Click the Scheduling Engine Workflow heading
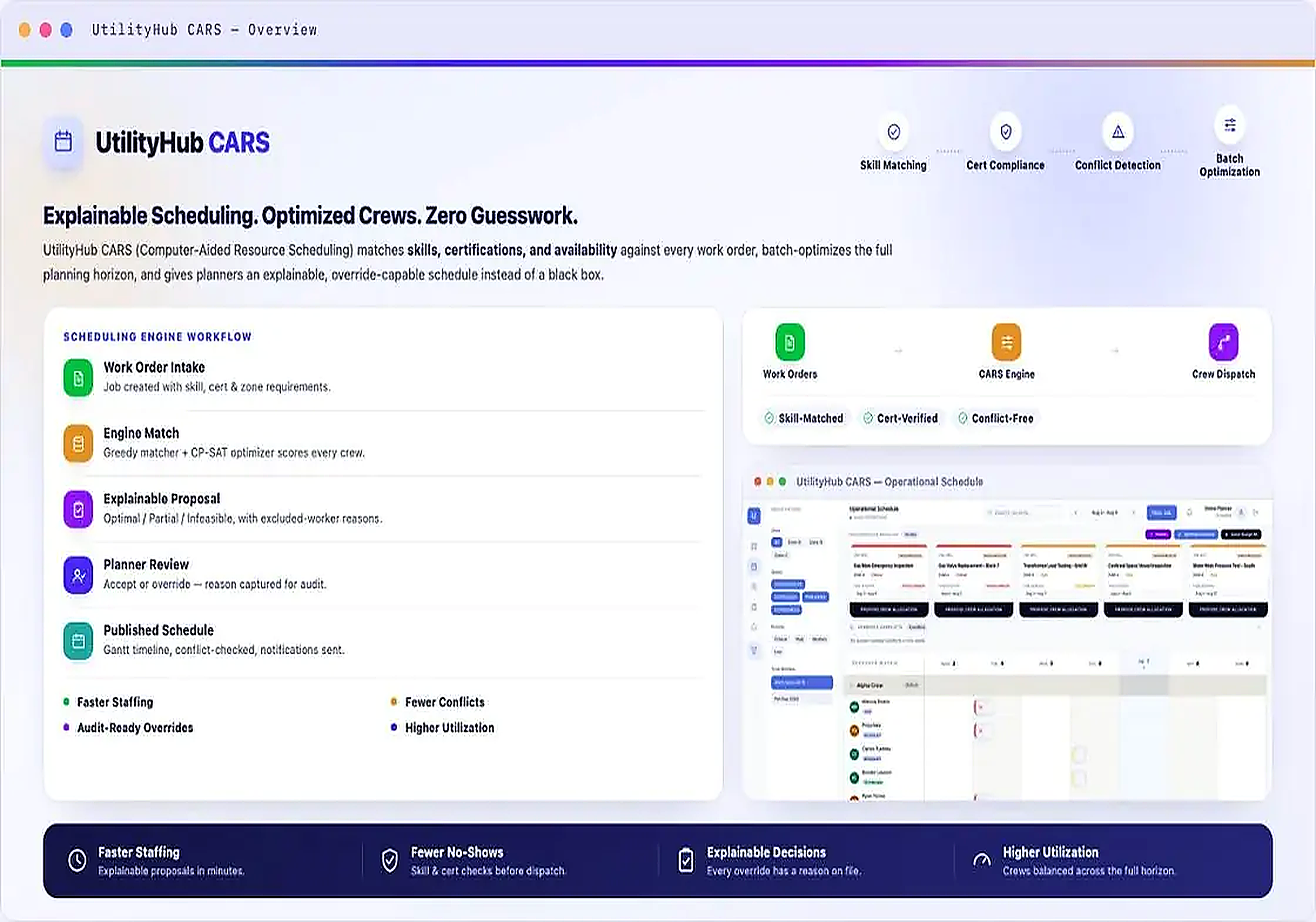This screenshot has height=922, width=1316. (x=157, y=337)
